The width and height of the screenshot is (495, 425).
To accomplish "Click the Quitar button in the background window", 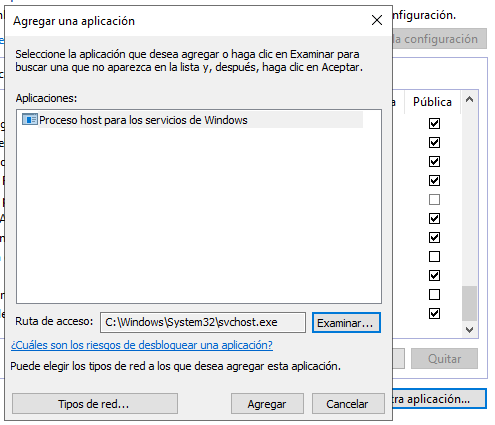I will (444, 359).
